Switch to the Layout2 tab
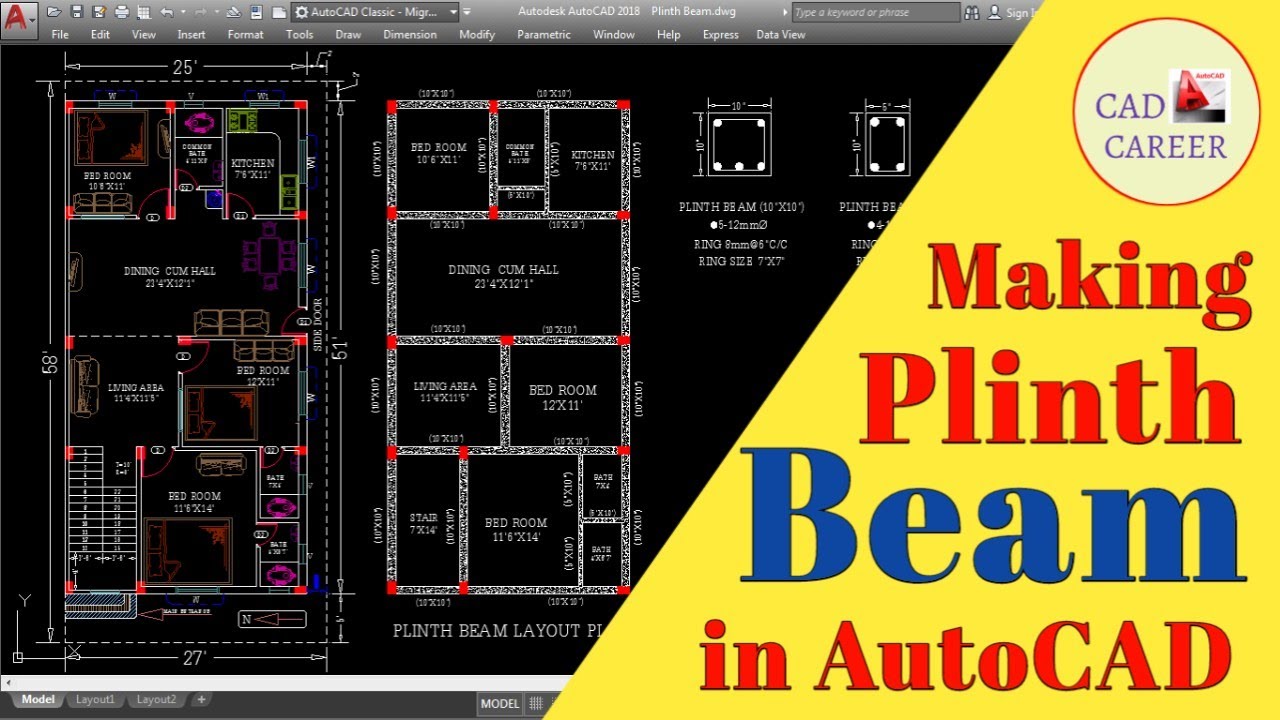The image size is (1280, 720). tap(157, 700)
